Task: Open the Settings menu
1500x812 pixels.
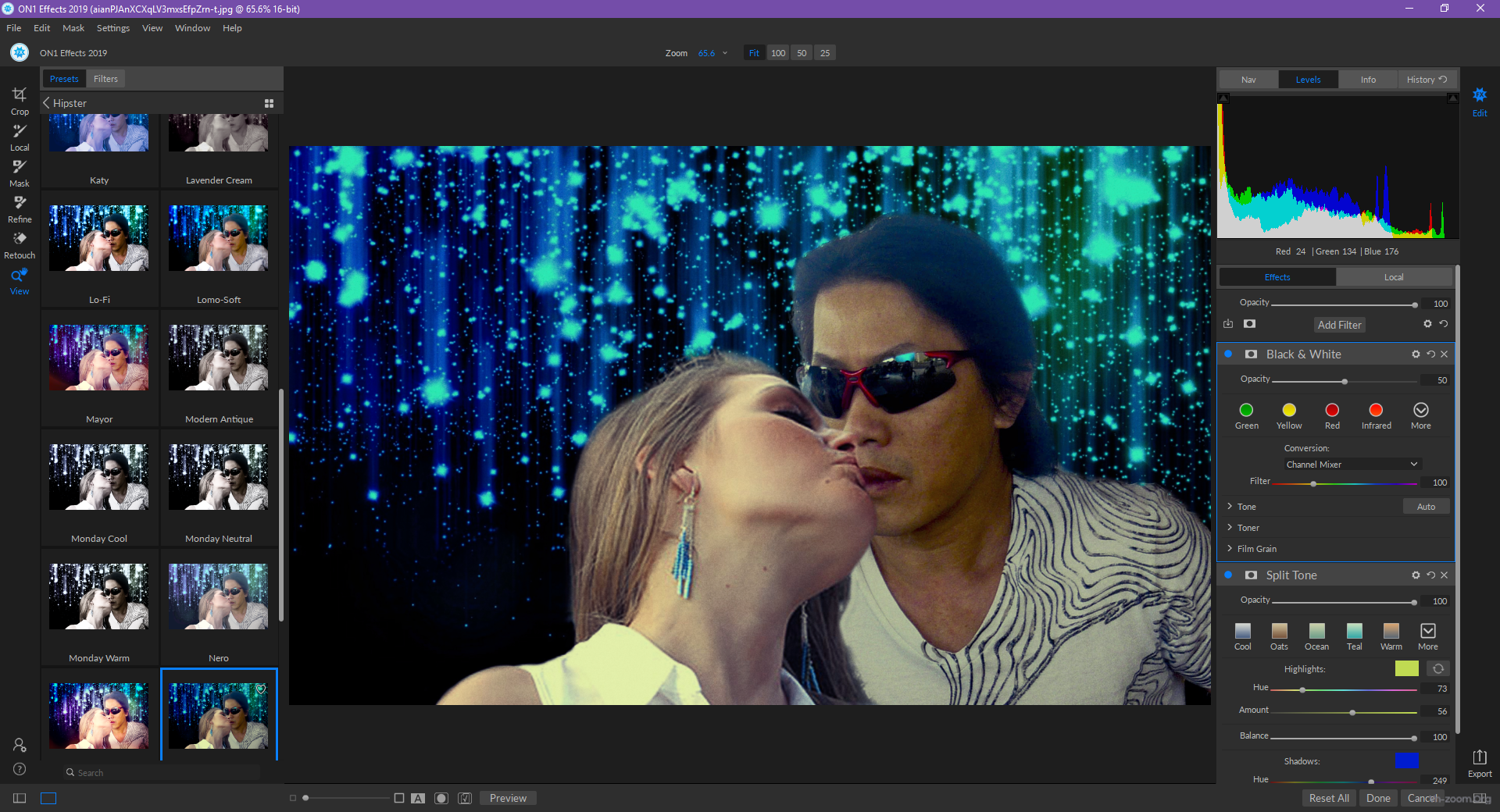Action: pyautogui.click(x=113, y=28)
